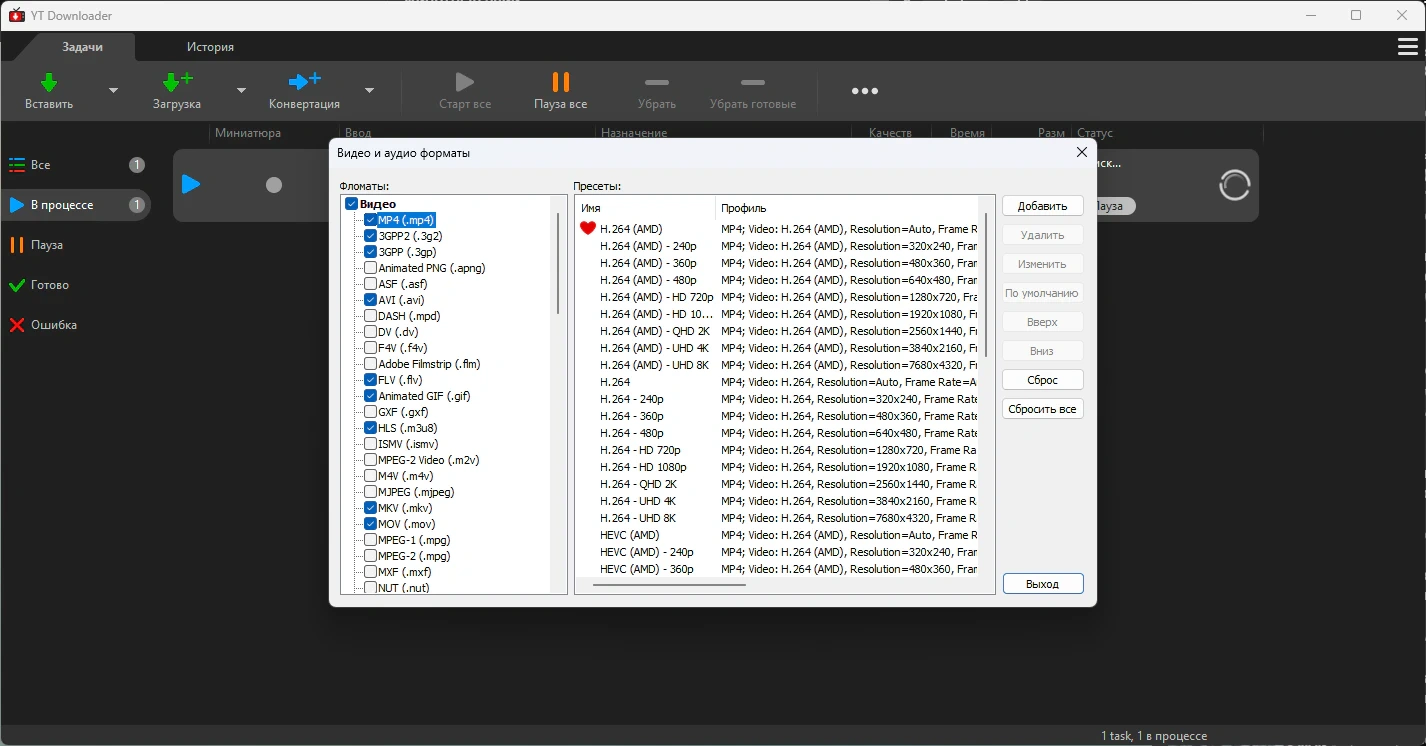Click the Удалить button
1426x746 pixels.
coord(1043,235)
